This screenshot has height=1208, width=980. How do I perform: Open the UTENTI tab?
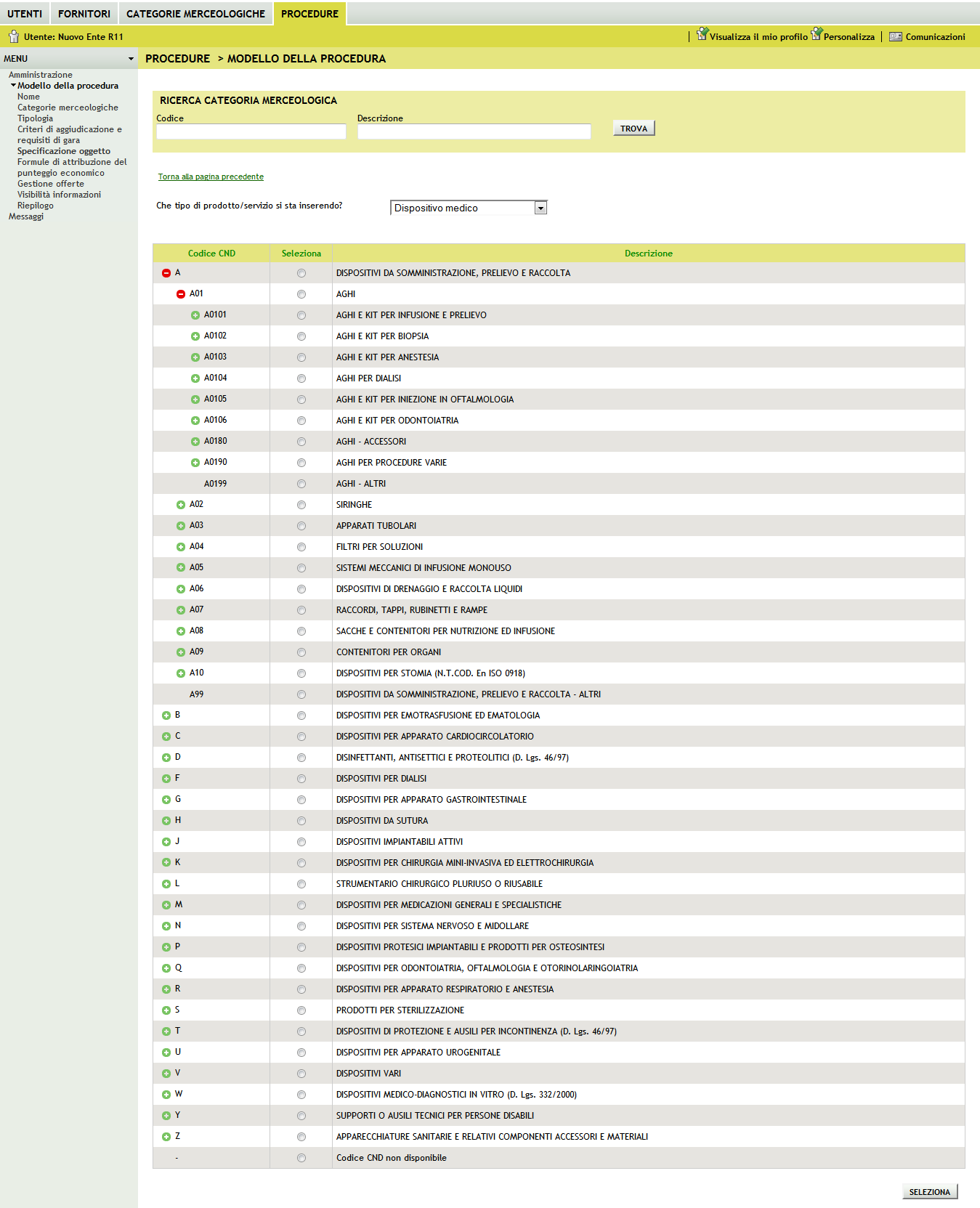(25, 14)
